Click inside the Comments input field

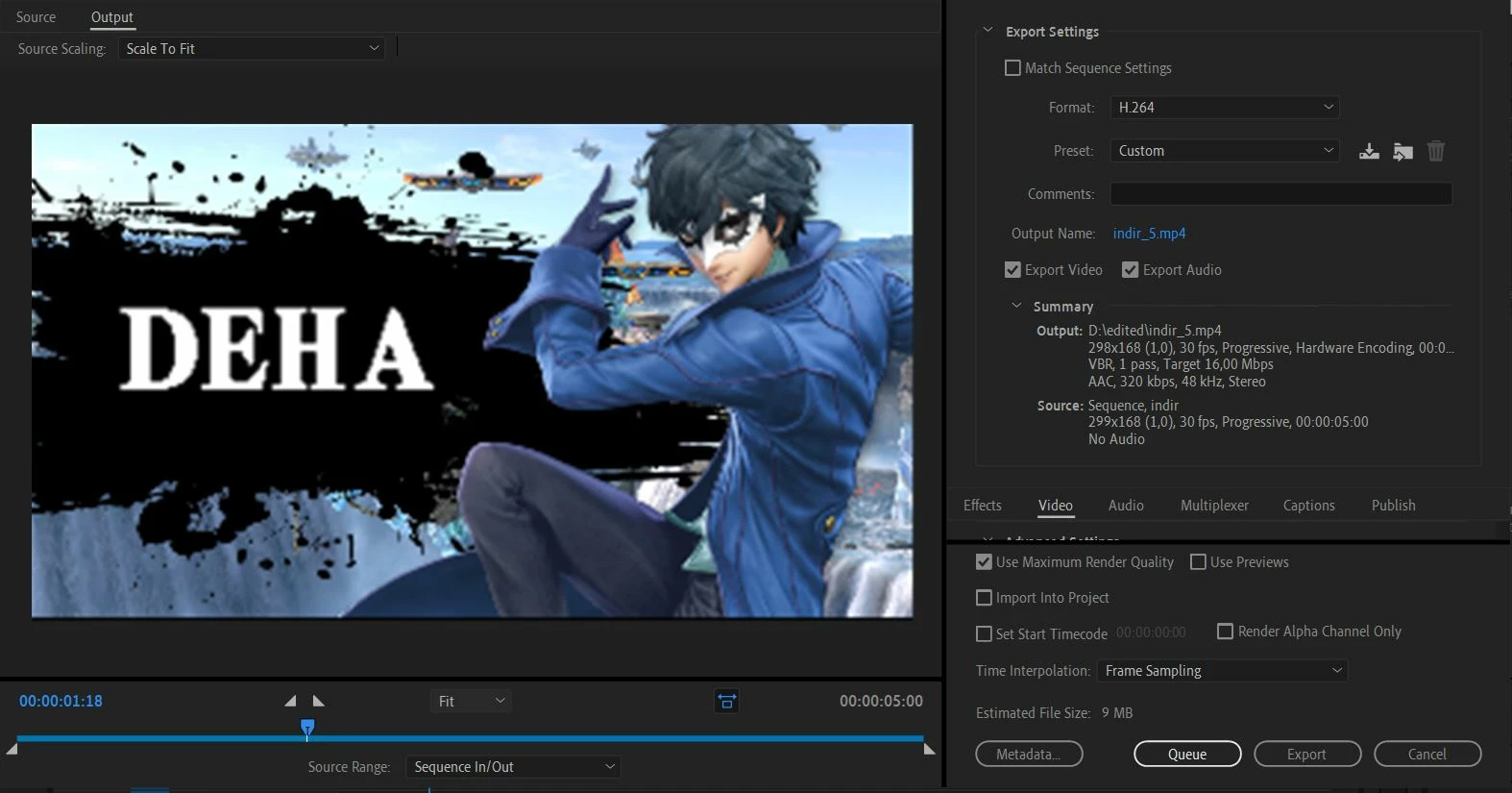[1281, 194]
